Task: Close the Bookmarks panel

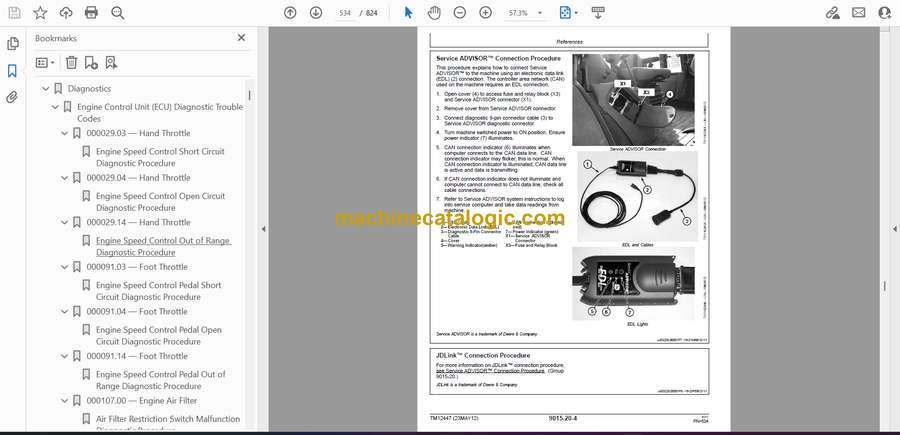Action: [241, 38]
